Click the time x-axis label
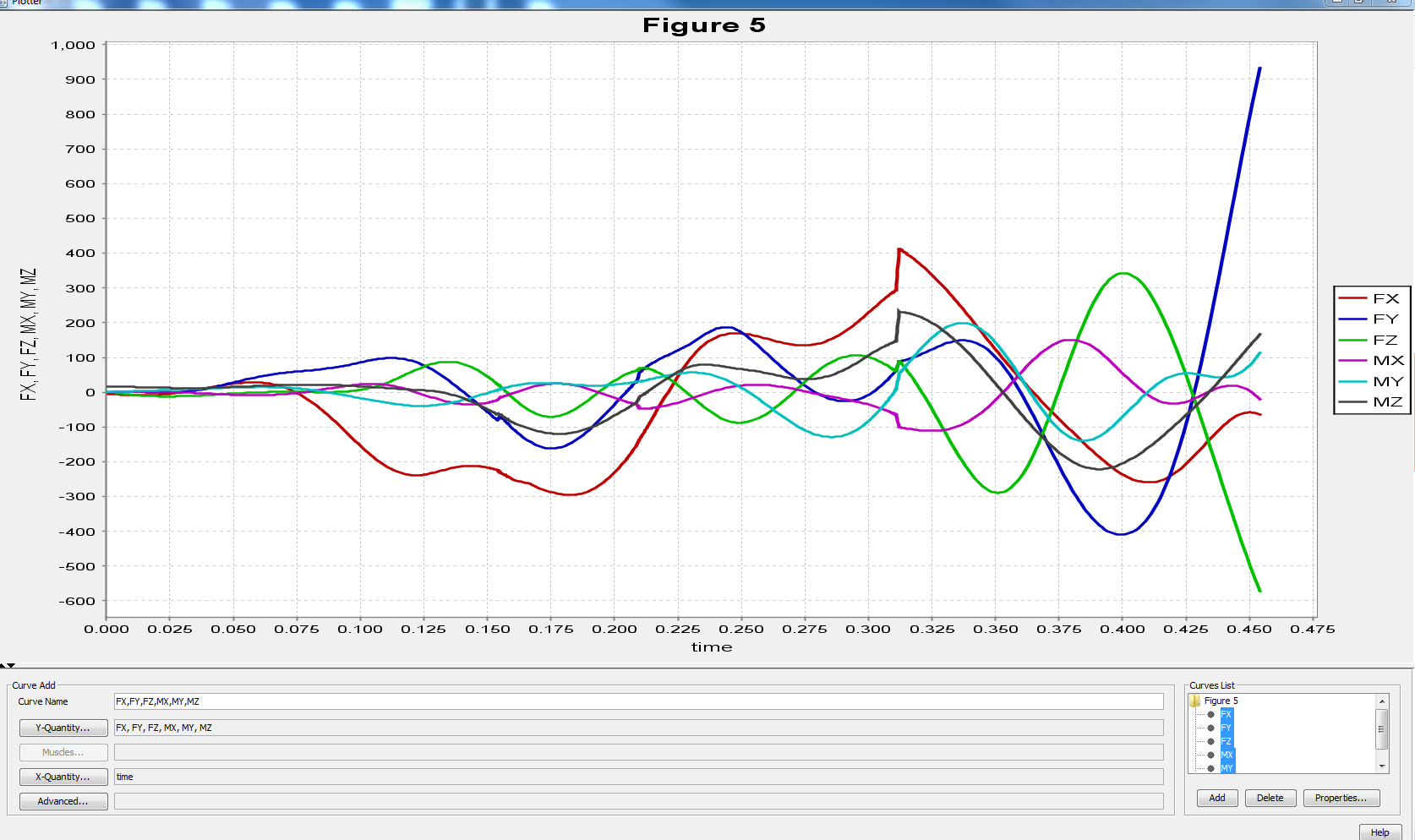Viewport: 1415px width, 840px height. click(712, 647)
